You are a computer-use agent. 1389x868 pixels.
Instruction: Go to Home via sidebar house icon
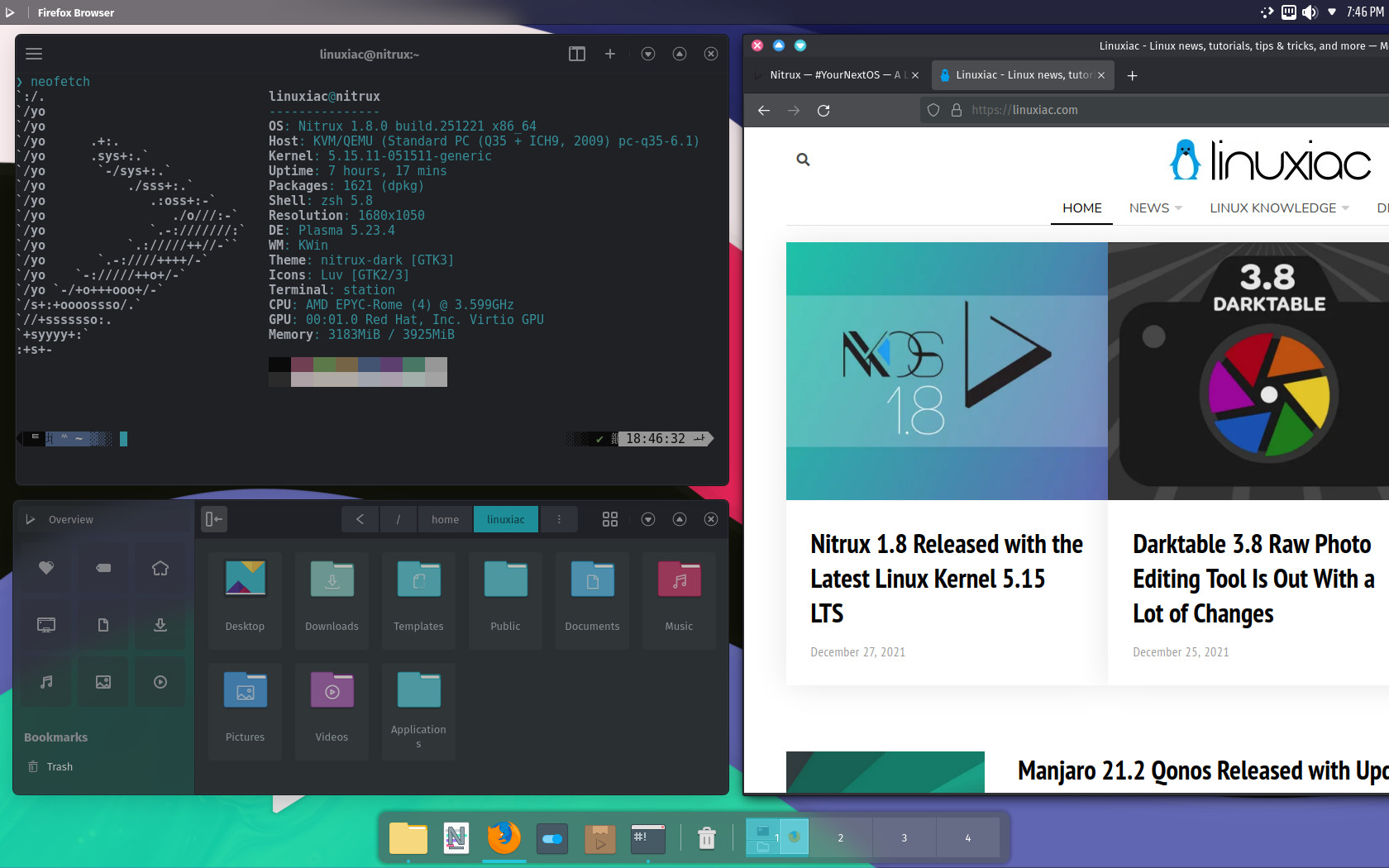[x=160, y=567]
